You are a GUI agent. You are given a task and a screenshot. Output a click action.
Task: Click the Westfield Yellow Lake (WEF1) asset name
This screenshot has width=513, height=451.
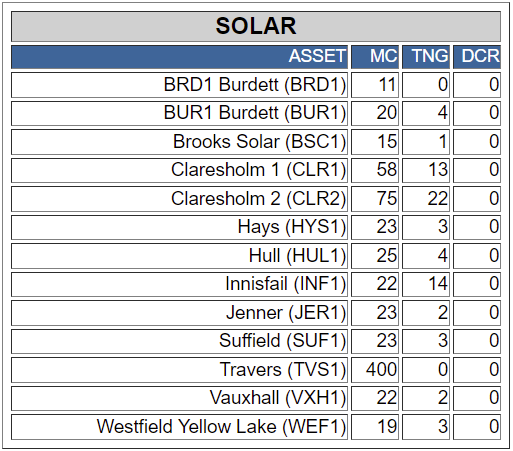pyautogui.click(x=221, y=427)
